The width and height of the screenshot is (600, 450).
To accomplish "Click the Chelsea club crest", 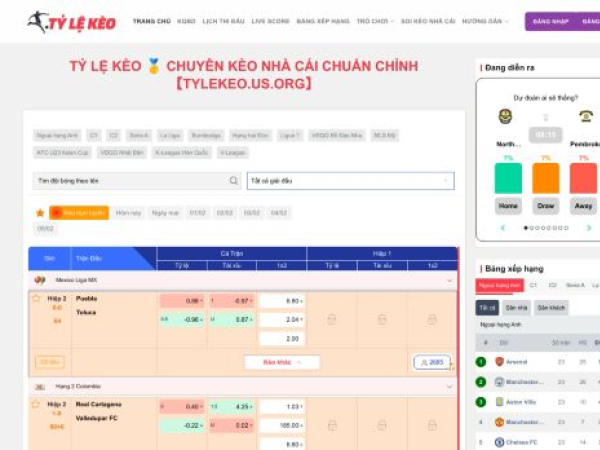I will coord(499,441).
